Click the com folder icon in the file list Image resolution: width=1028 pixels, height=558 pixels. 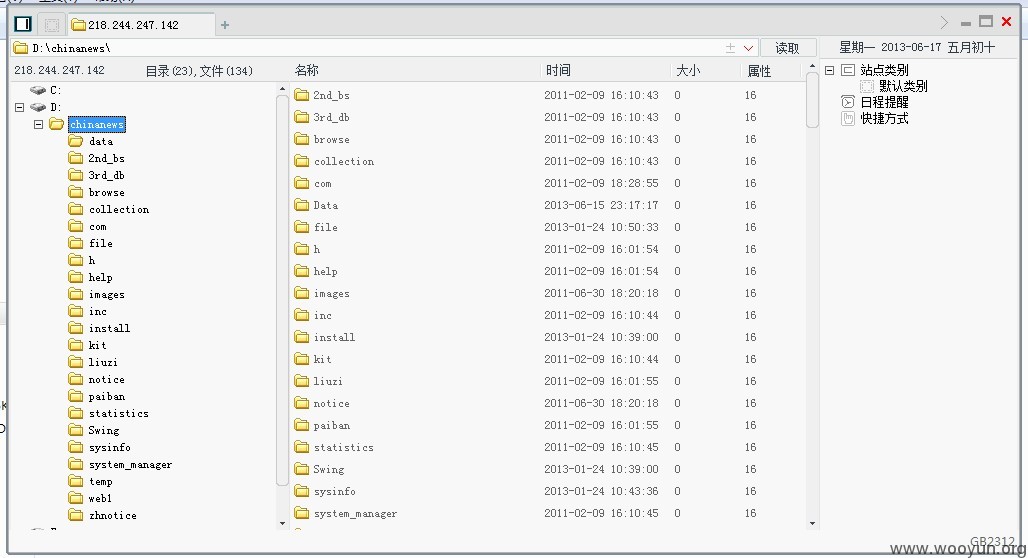pyautogui.click(x=302, y=183)
